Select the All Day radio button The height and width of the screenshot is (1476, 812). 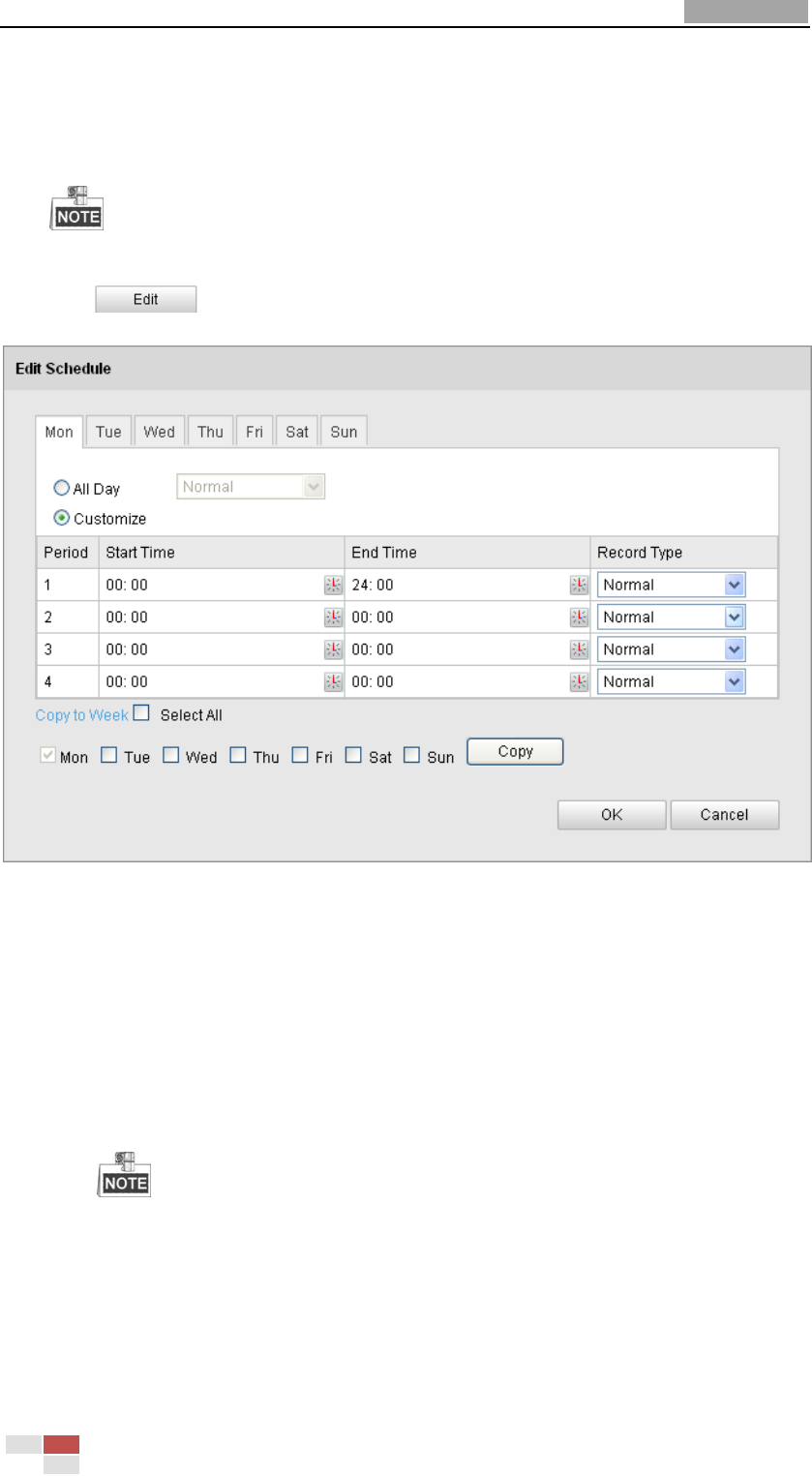61,490
